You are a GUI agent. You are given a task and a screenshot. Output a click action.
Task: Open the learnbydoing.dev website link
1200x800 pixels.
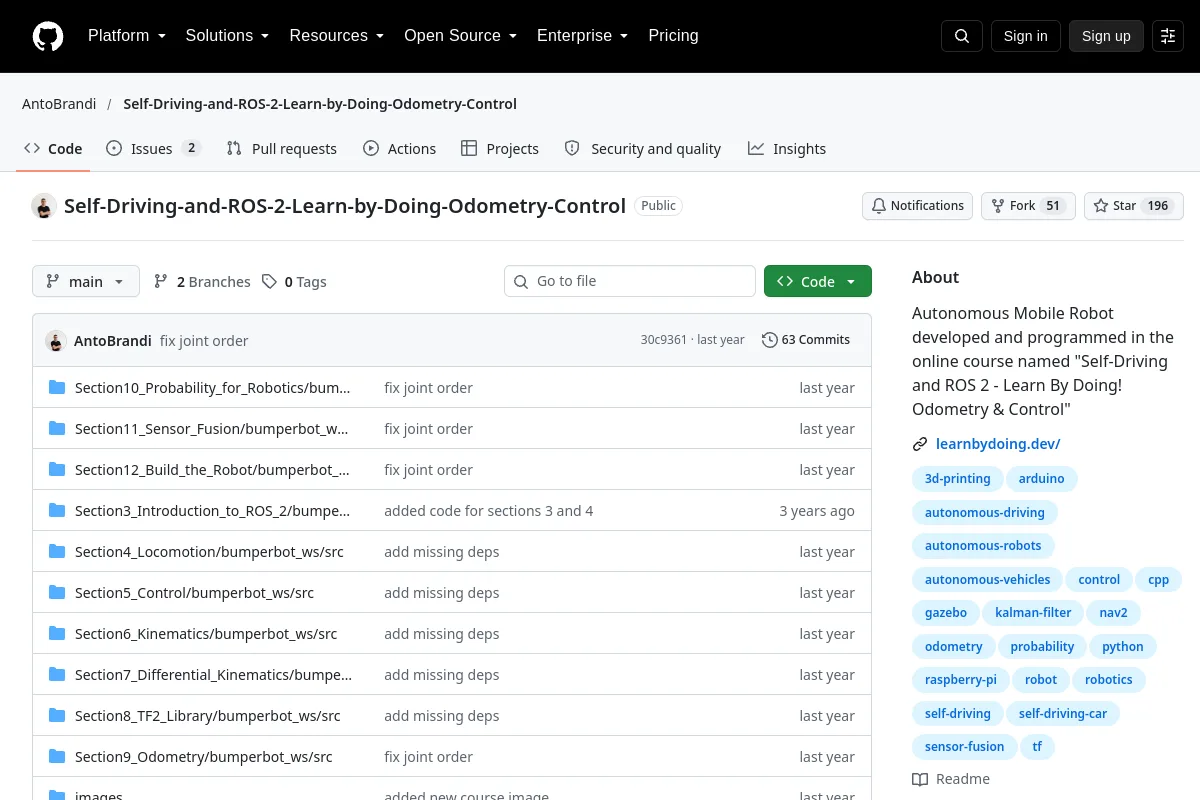coord(998,444)
